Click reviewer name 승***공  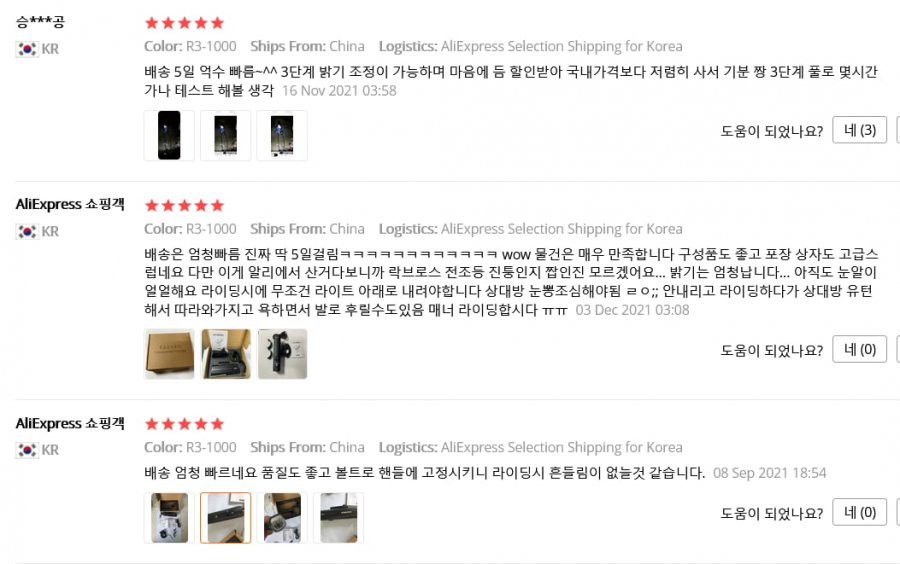click(x=40, y=22)
